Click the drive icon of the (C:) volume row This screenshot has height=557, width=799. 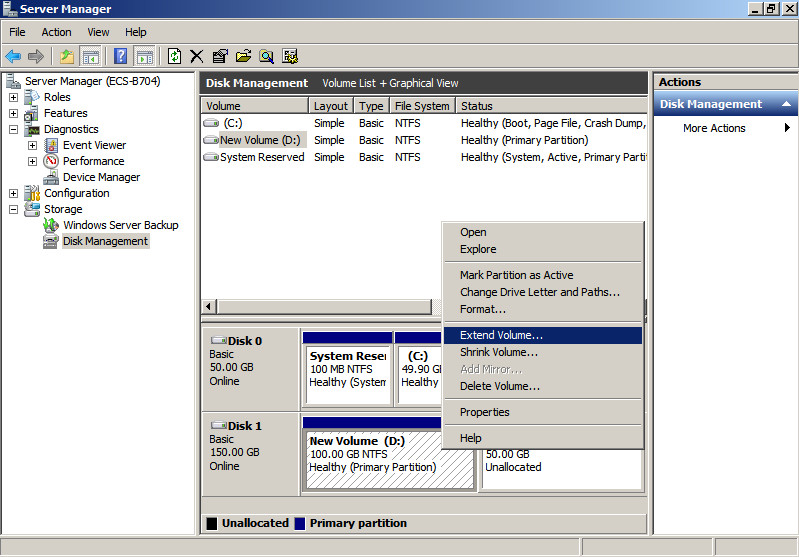pyautogui.click(x=211, y=123)
